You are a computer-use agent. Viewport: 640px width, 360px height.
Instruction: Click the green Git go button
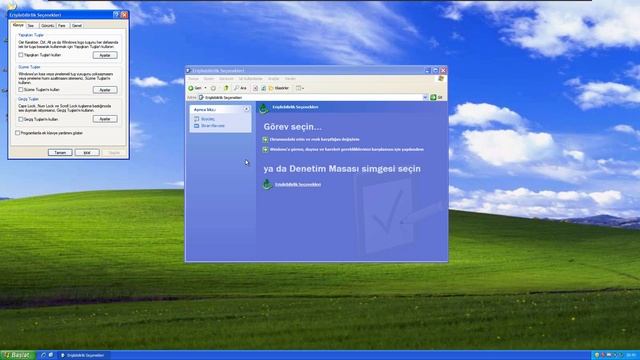(436, 98)
